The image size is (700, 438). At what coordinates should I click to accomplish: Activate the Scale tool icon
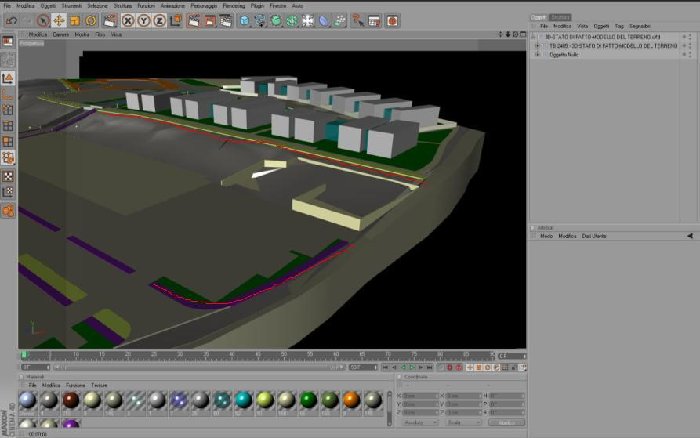point(75,21)
